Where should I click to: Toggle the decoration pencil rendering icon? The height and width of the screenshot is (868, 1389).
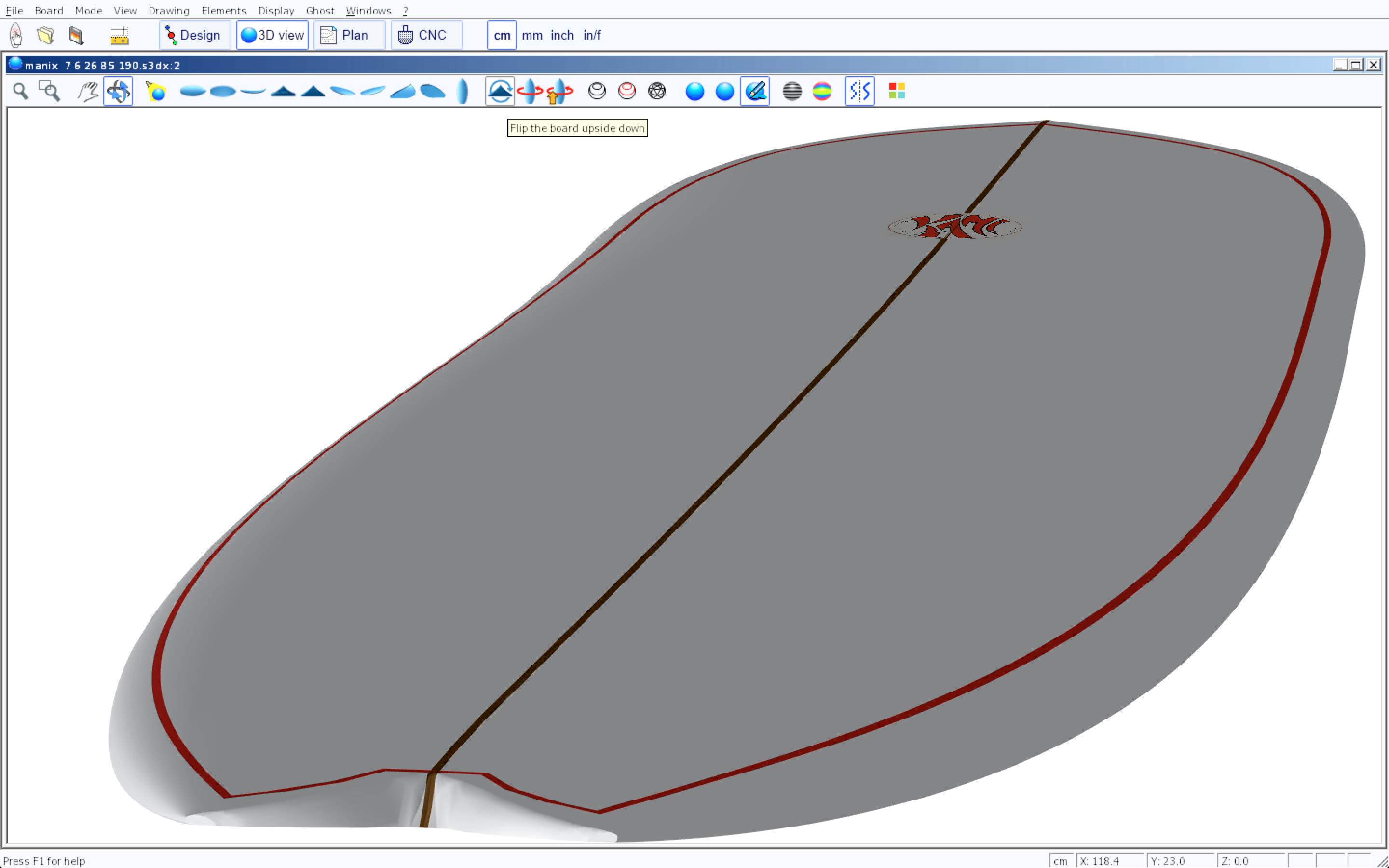pyautogui.click(x=755, y=91)
